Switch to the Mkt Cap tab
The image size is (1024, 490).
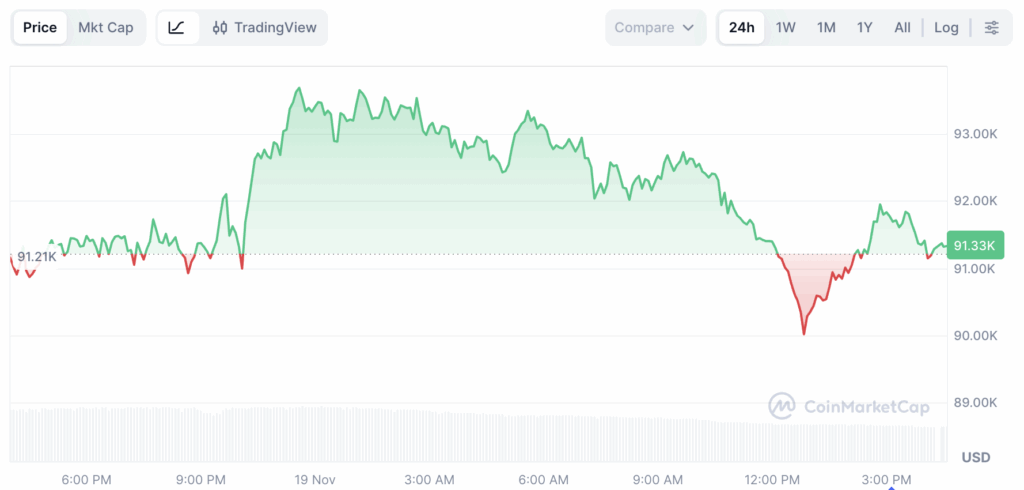[106, 28]
